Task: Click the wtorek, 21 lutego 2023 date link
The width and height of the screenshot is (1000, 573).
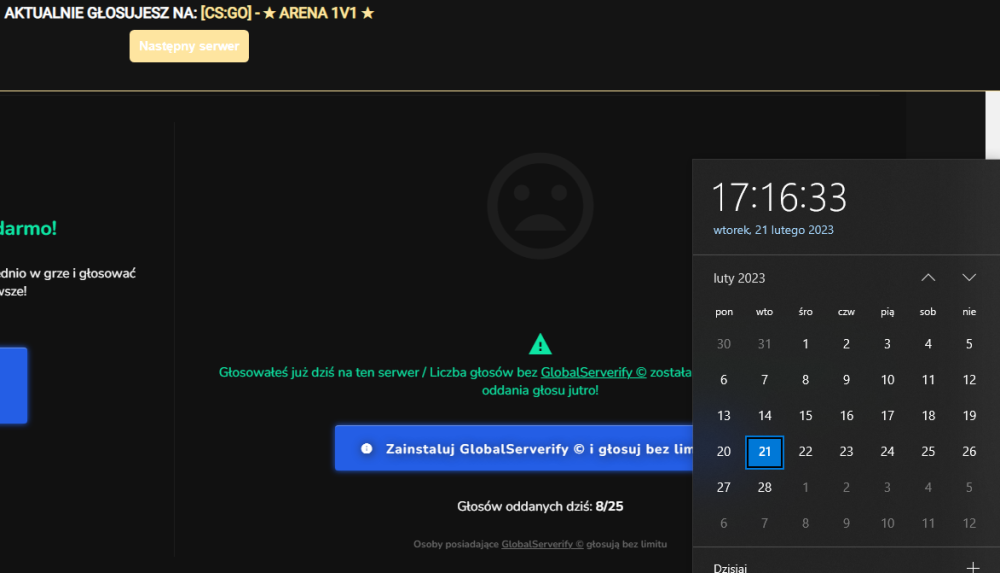Action: [773, 230]
